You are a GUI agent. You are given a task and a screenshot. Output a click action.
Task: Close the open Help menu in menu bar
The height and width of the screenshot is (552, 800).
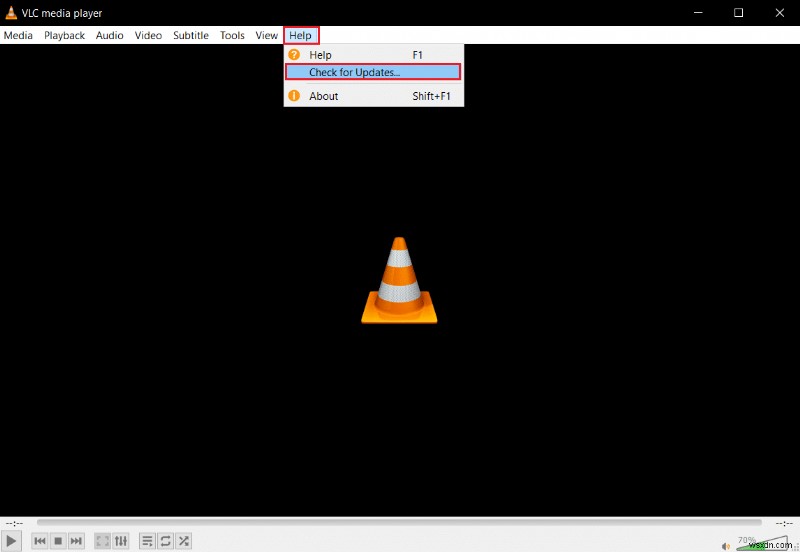301,35
